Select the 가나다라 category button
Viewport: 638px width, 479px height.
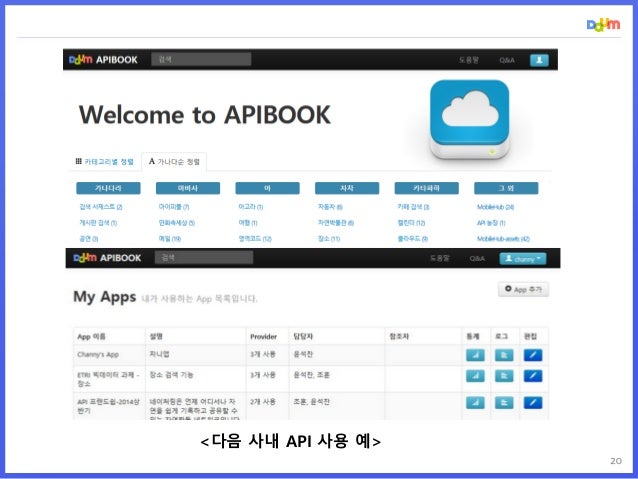(x=108, y=188)
